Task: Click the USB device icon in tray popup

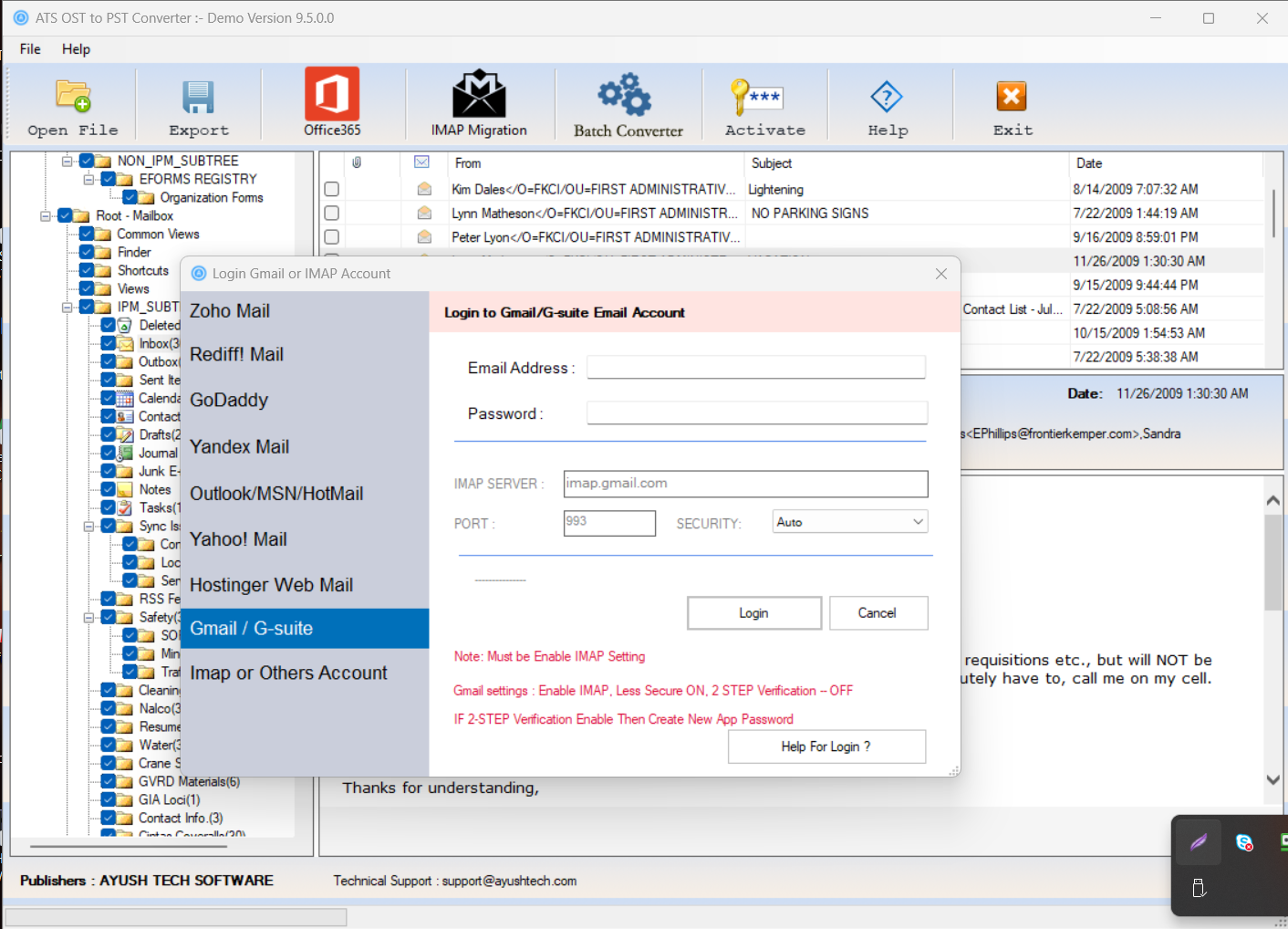Action: click(1199, 888)
